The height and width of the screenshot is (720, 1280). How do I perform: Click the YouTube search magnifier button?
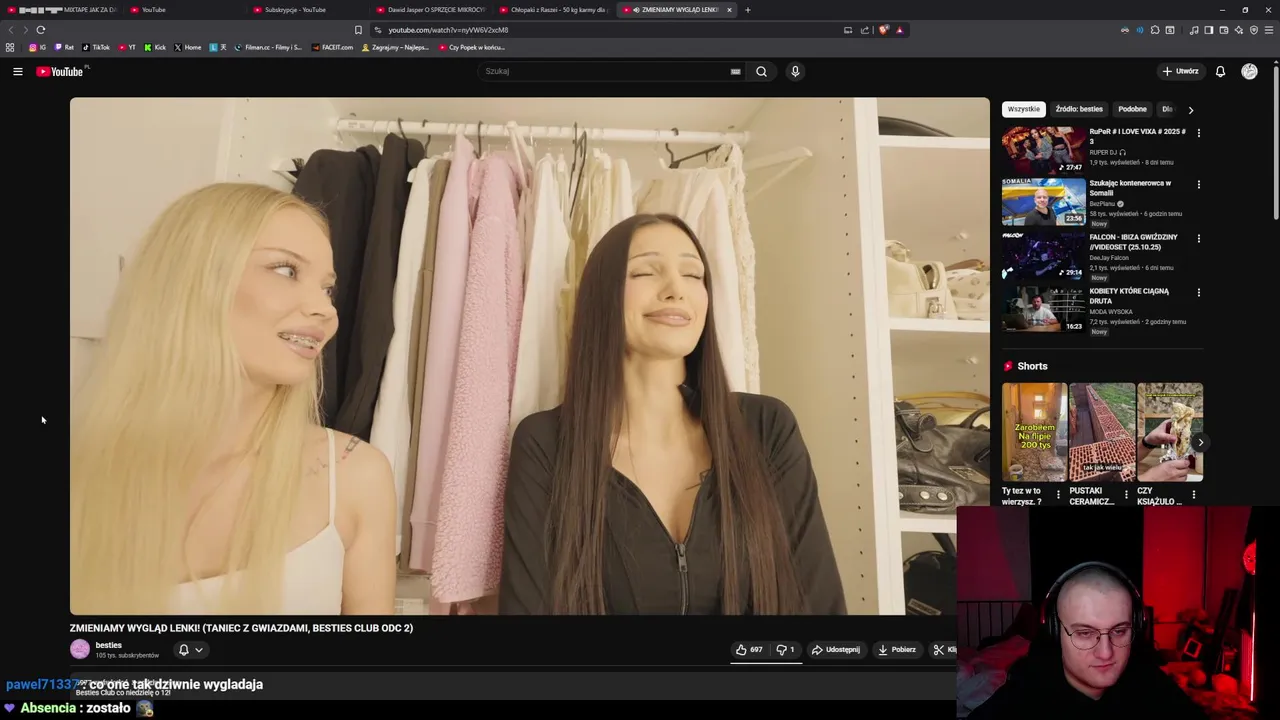click(761, 71)
